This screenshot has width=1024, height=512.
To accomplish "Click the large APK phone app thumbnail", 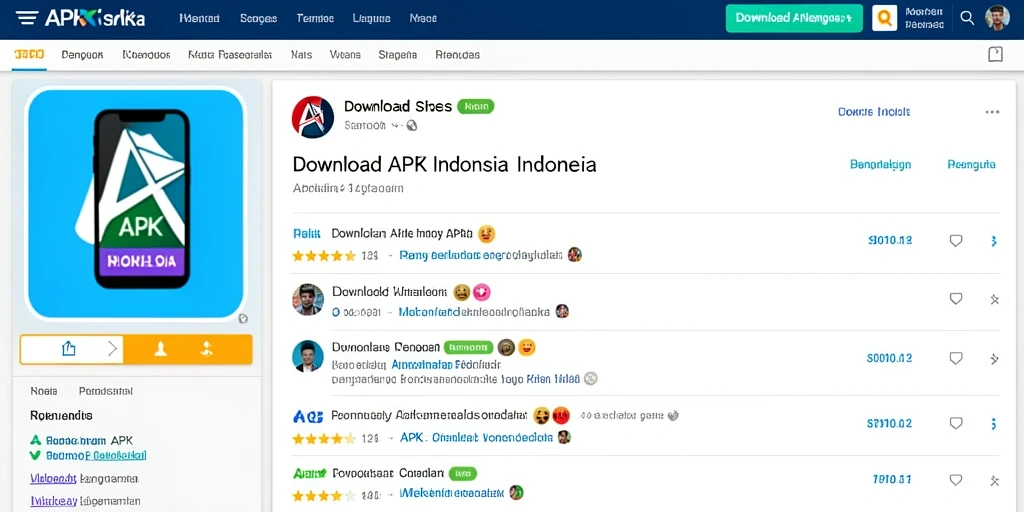I will click(x=136, y=204).
